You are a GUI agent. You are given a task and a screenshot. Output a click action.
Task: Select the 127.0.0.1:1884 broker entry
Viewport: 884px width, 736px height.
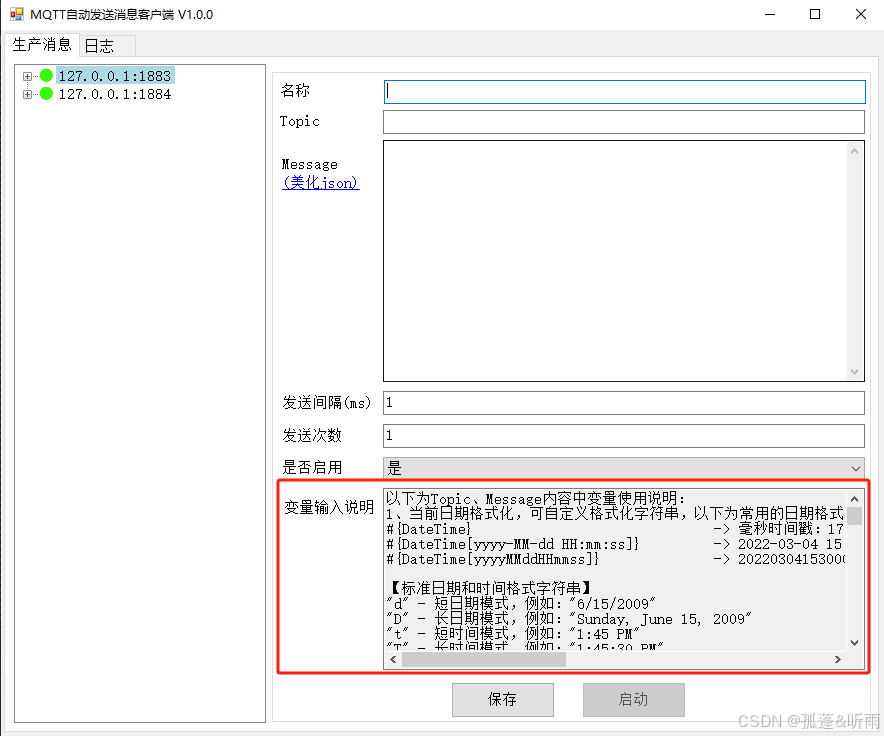115,94
